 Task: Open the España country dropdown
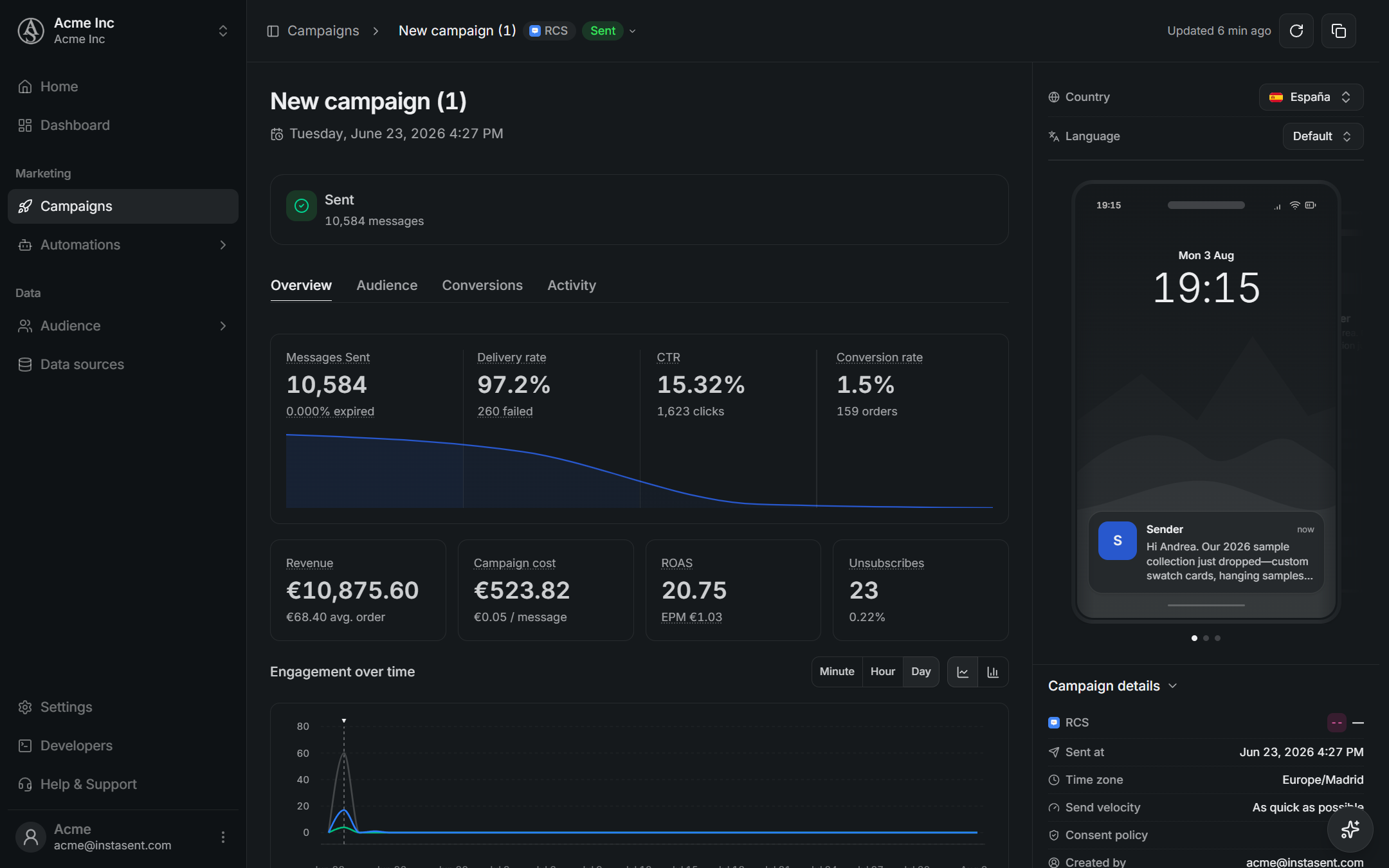pos(1311,97)
